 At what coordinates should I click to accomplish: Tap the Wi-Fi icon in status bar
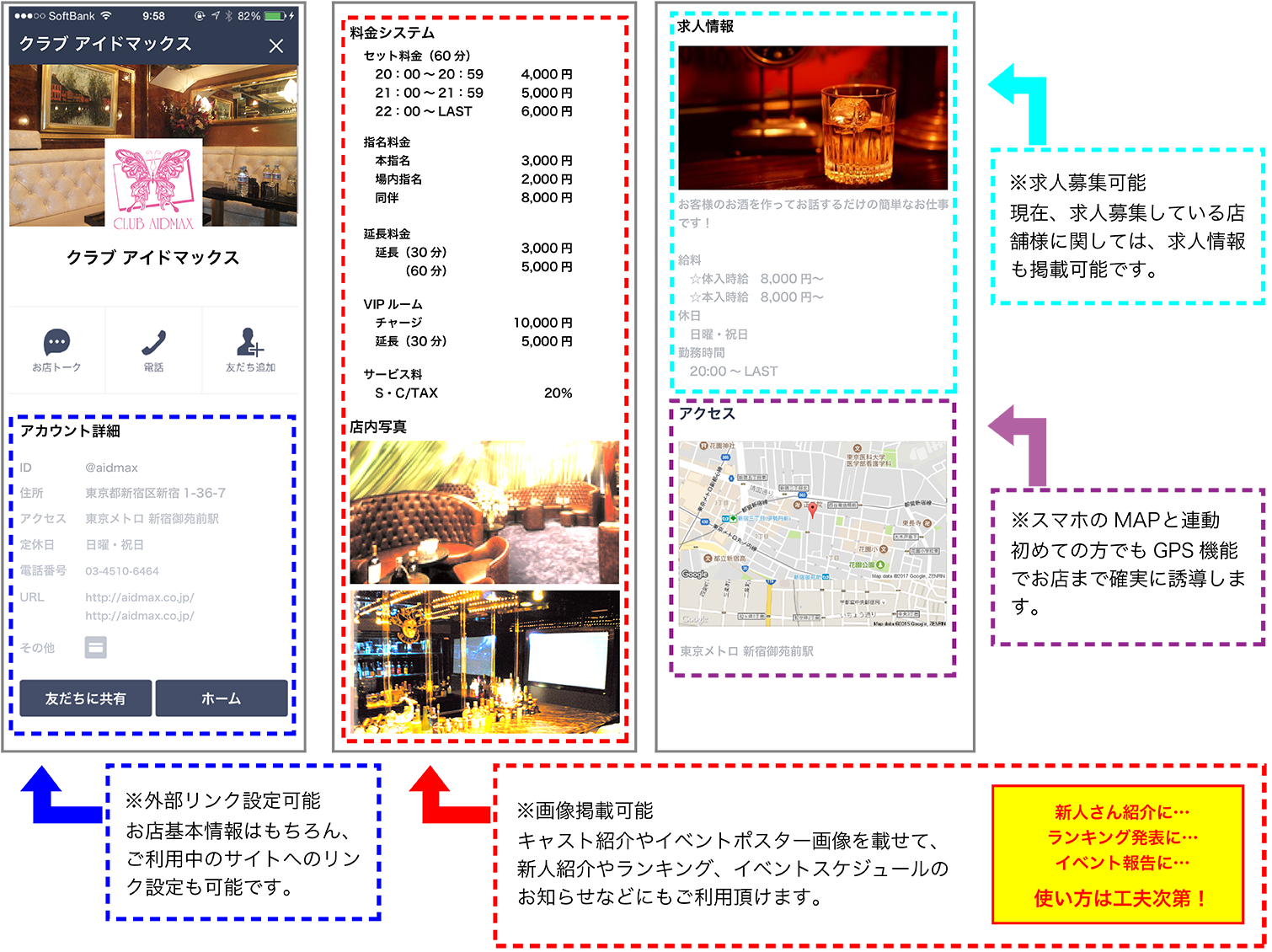tap(106, 16)
